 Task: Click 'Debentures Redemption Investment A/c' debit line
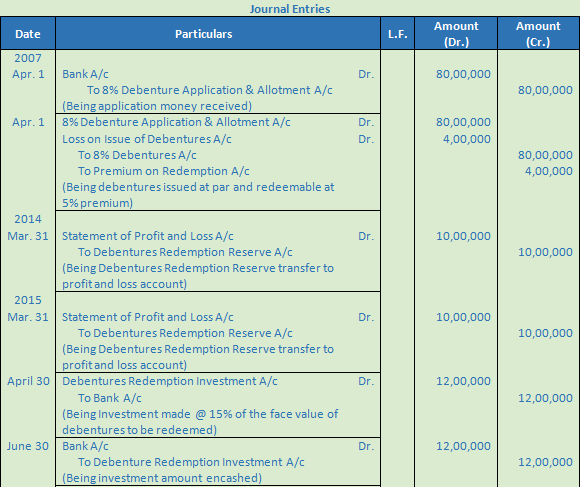[x=170, y=381]
